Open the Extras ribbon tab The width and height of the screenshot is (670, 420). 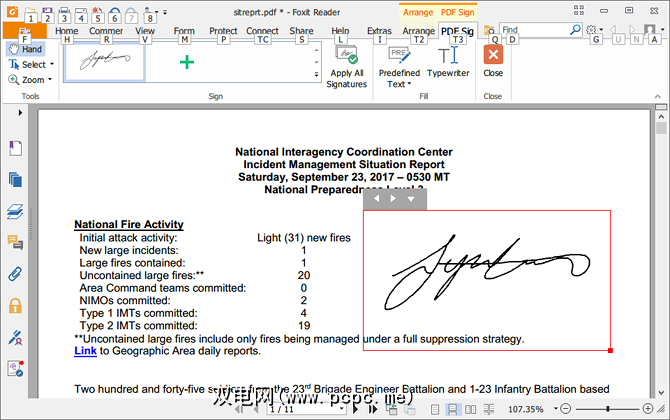tap(379, 31)
